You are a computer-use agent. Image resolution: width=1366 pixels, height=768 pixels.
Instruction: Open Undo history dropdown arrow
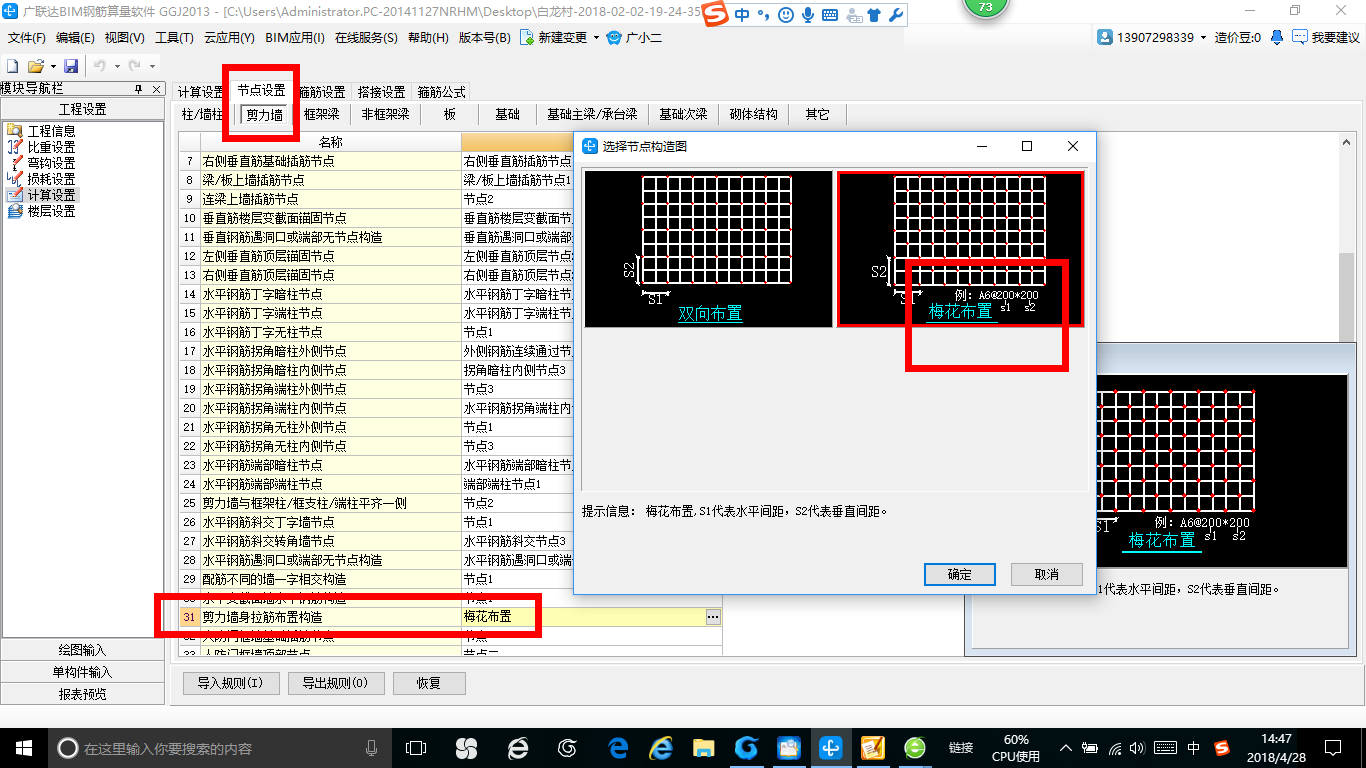(x=115, y=66)
